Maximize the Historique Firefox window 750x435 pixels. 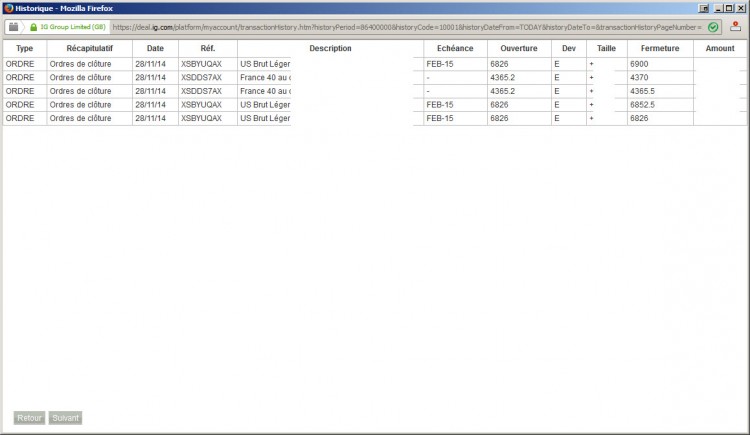tap(729, 8)
